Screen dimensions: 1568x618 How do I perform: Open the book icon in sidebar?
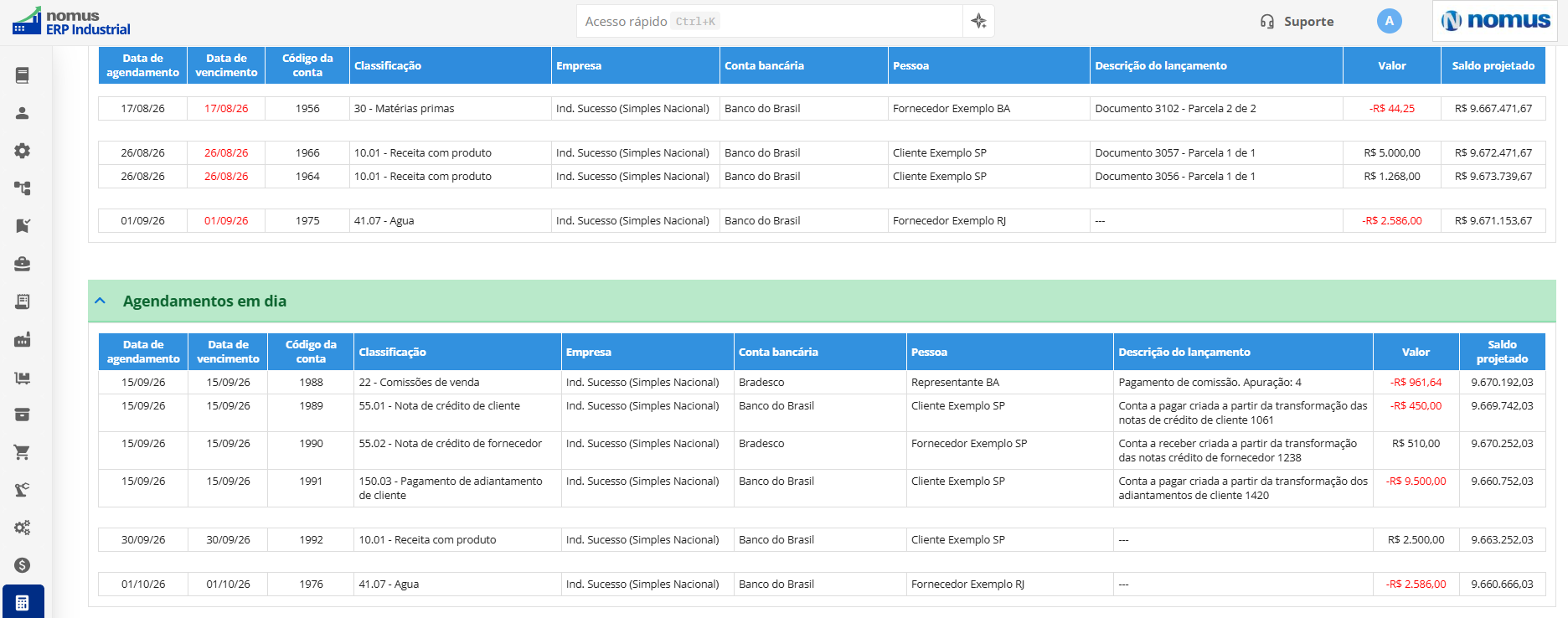23,75
